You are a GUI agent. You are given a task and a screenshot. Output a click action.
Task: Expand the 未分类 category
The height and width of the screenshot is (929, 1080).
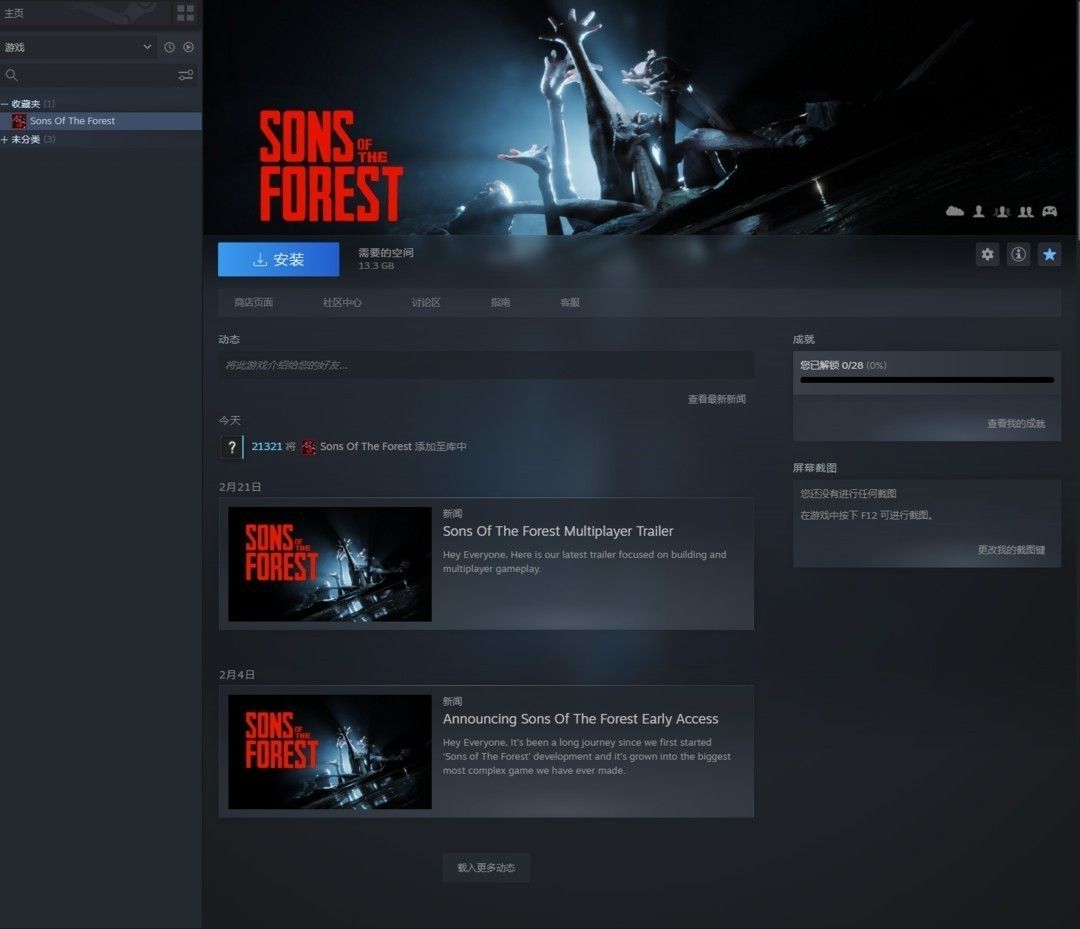[x=5, y=140]
